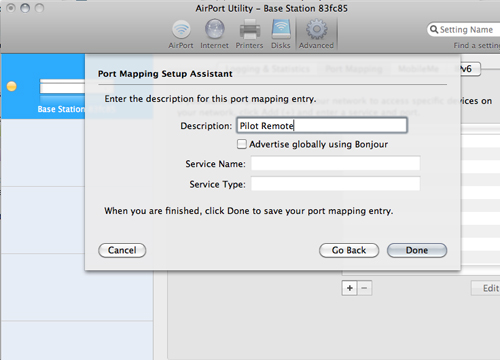Enable Advertise globally using Bonjour
Screen dimensions: 500x360
pos(242,144)
